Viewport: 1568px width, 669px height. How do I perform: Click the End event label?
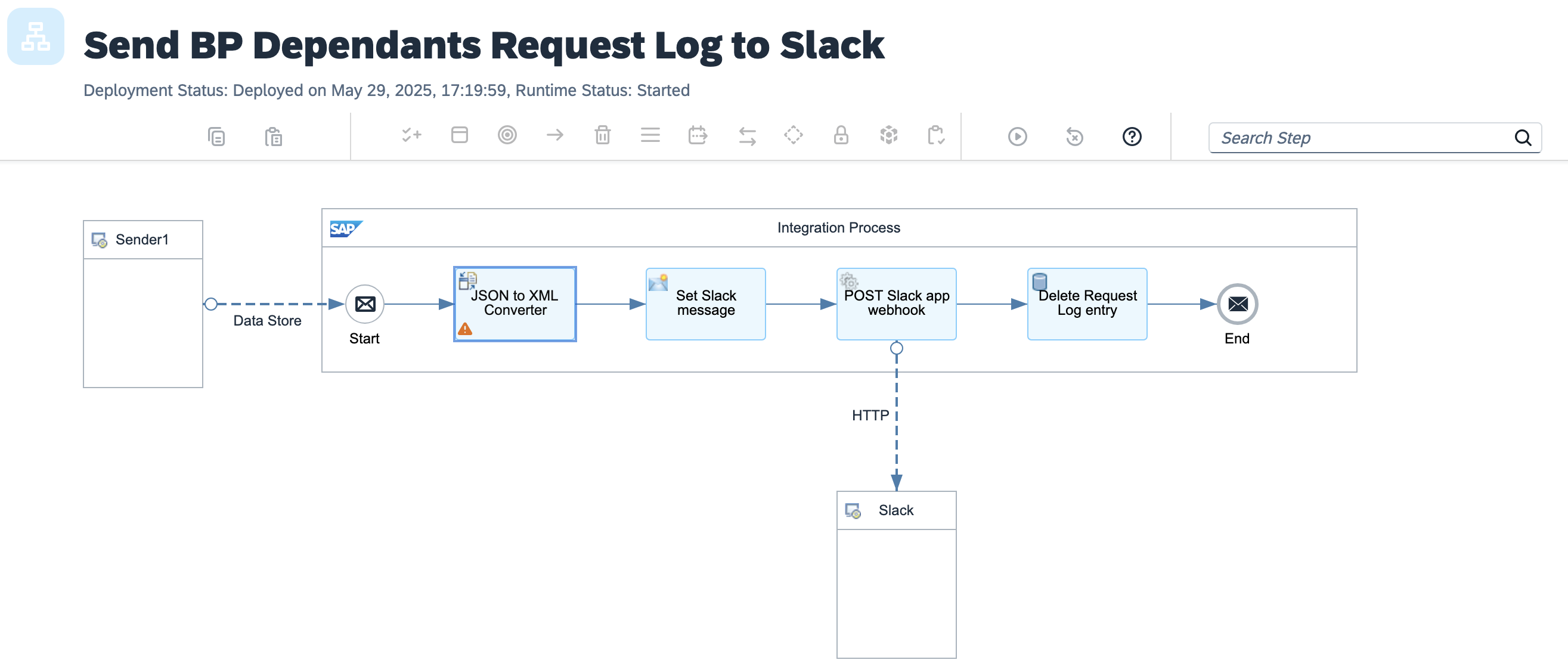(1237, 339)
